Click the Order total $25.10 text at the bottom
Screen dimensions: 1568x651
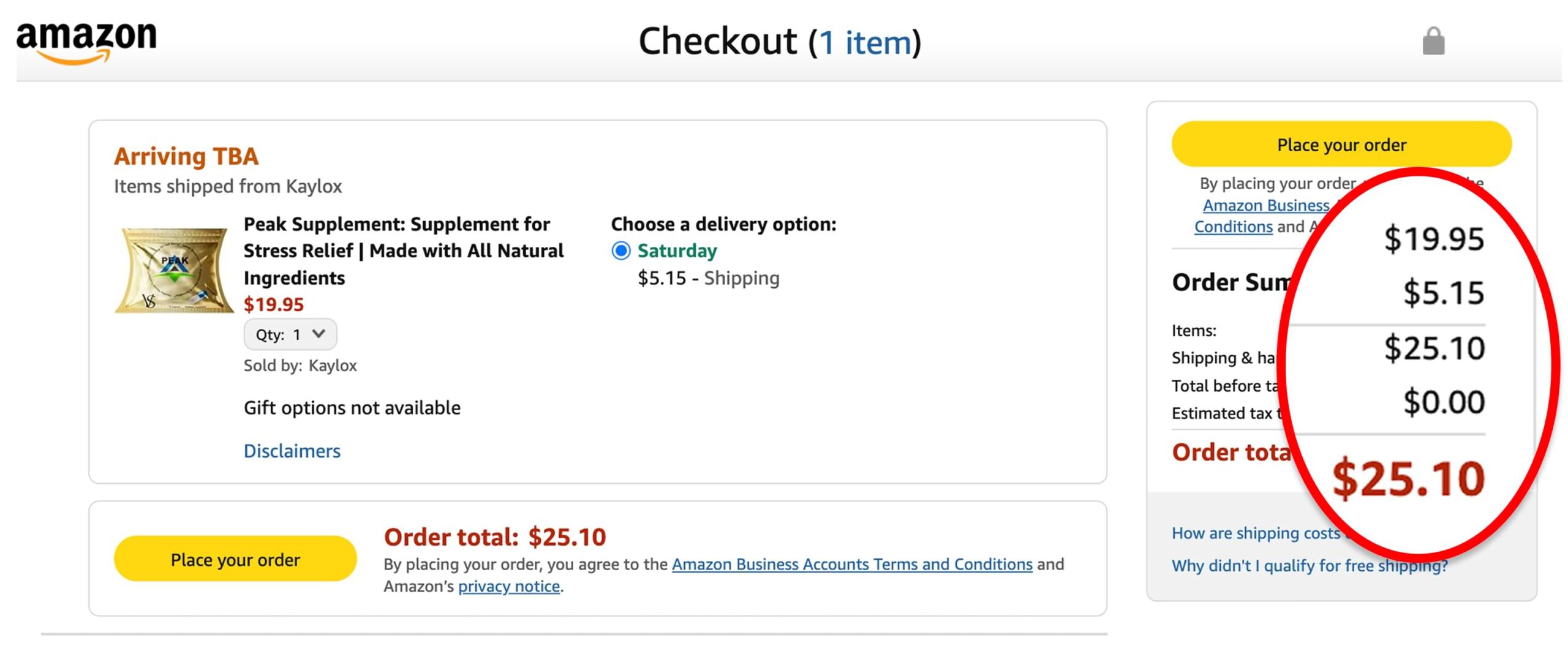tap(495, 537)
